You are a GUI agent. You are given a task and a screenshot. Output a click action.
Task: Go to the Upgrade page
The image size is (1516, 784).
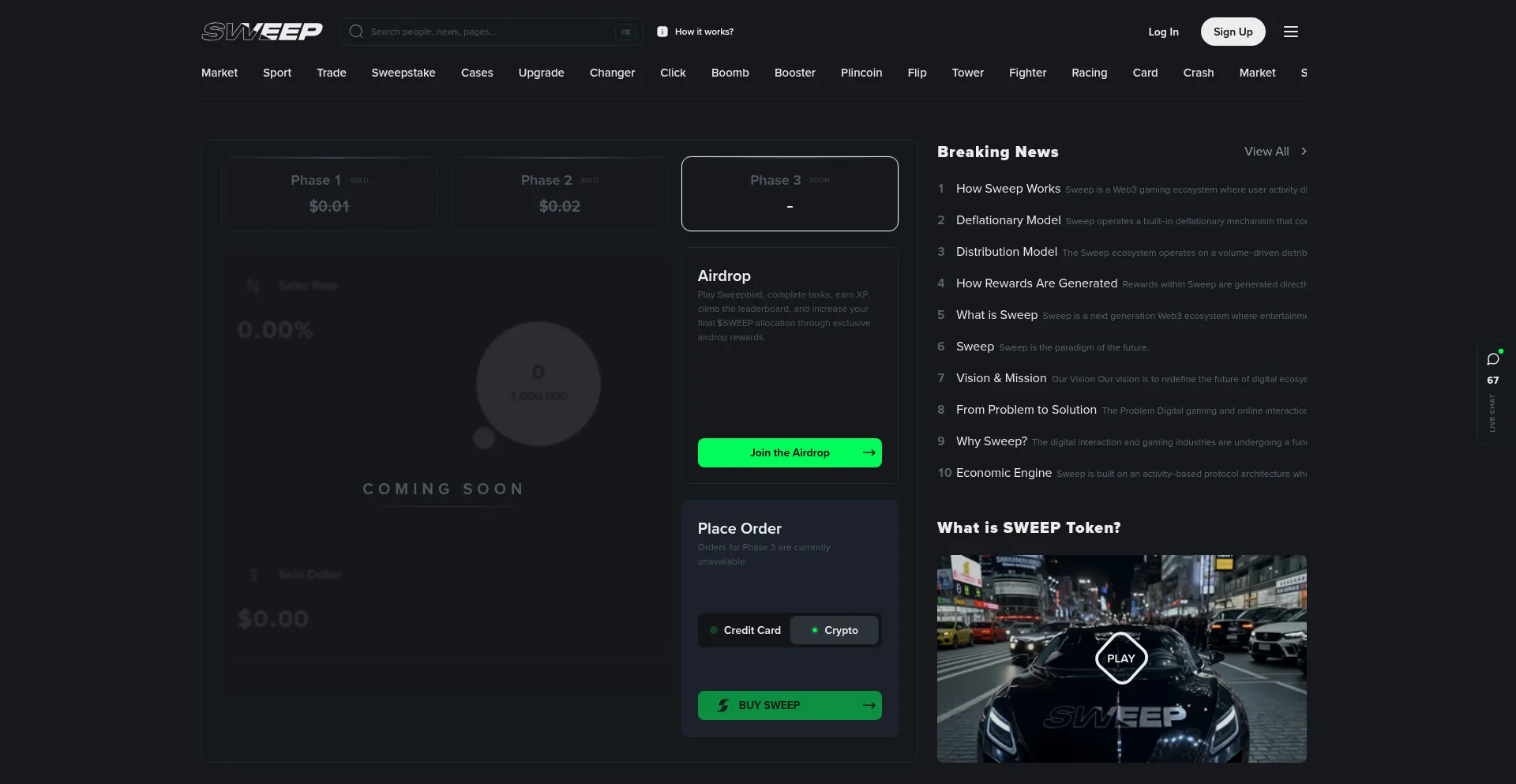click(542, 73)
